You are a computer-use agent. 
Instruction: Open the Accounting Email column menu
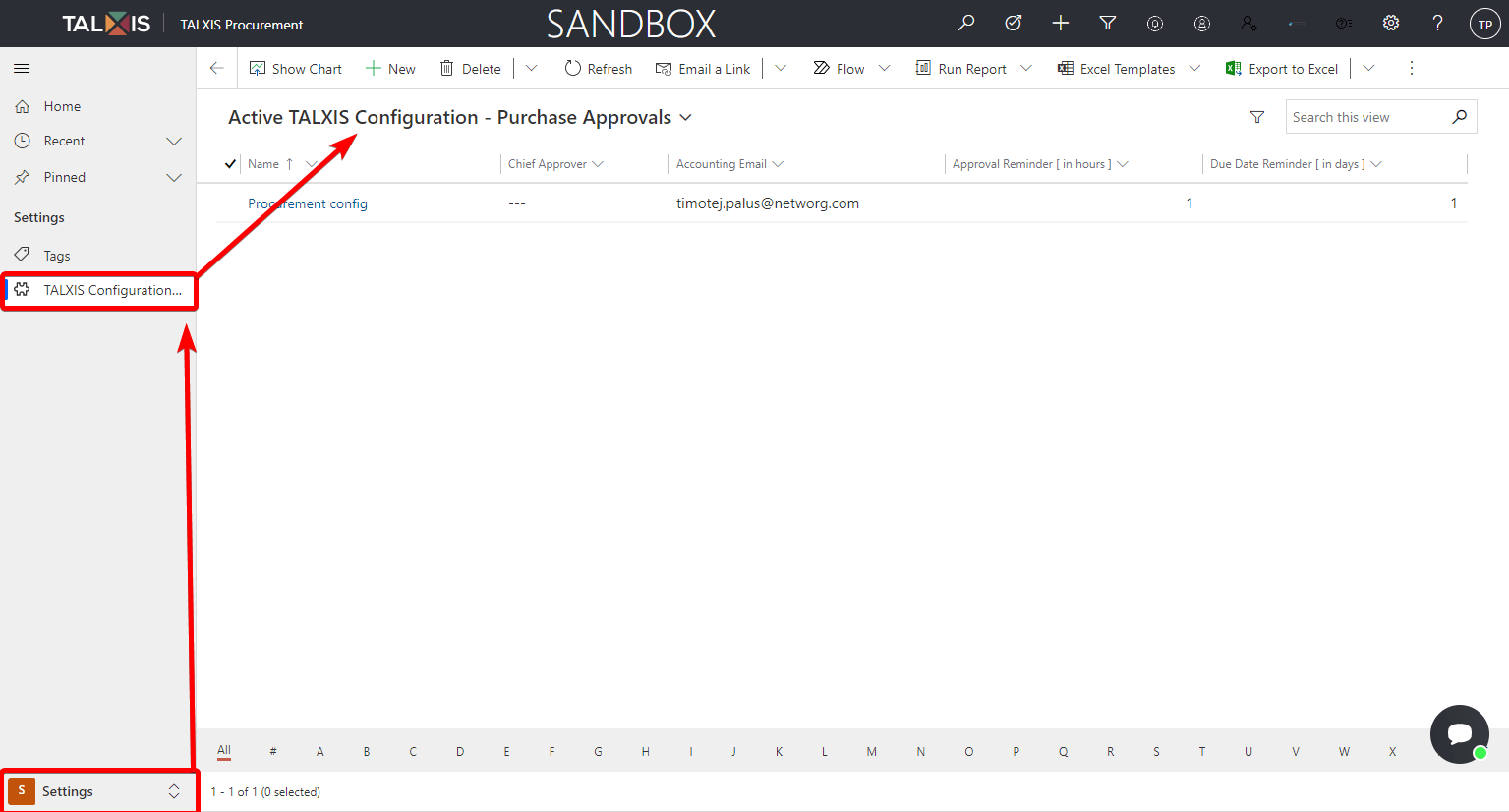(778, 164)
